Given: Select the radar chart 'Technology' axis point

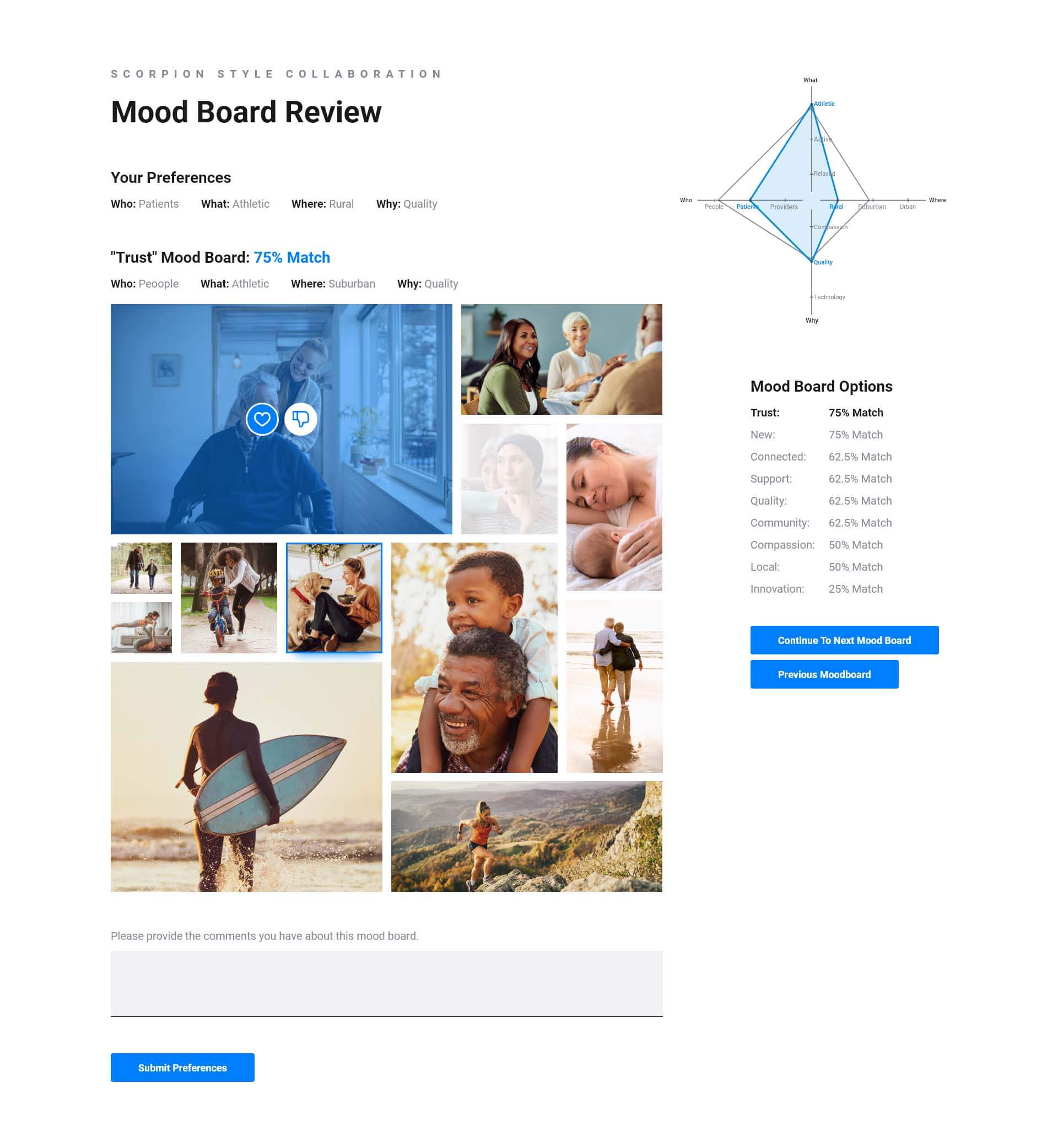Looking at the screenshot, I should click(811, 297).
